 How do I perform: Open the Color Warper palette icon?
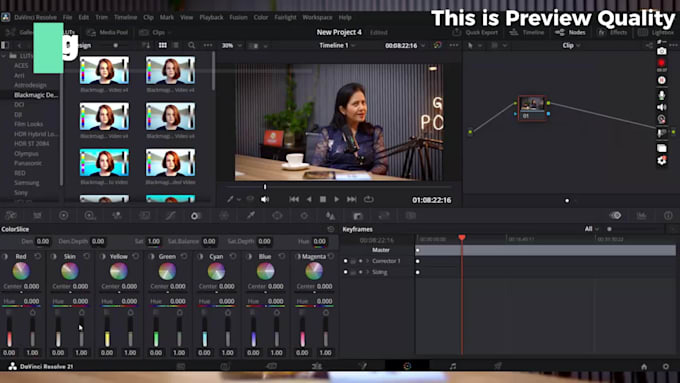coord(224,216)
